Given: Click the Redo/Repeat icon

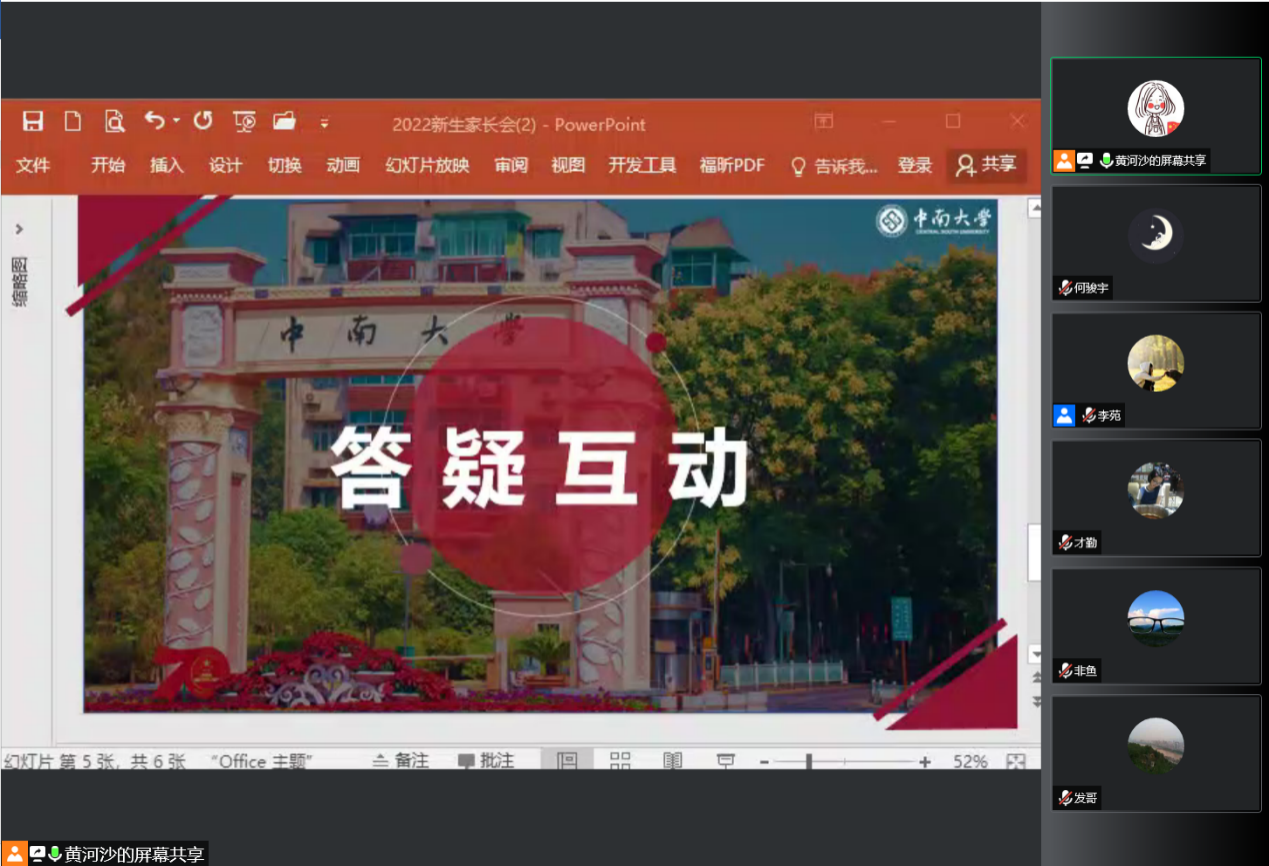Looking at the screenshot, I should (203, 121).
